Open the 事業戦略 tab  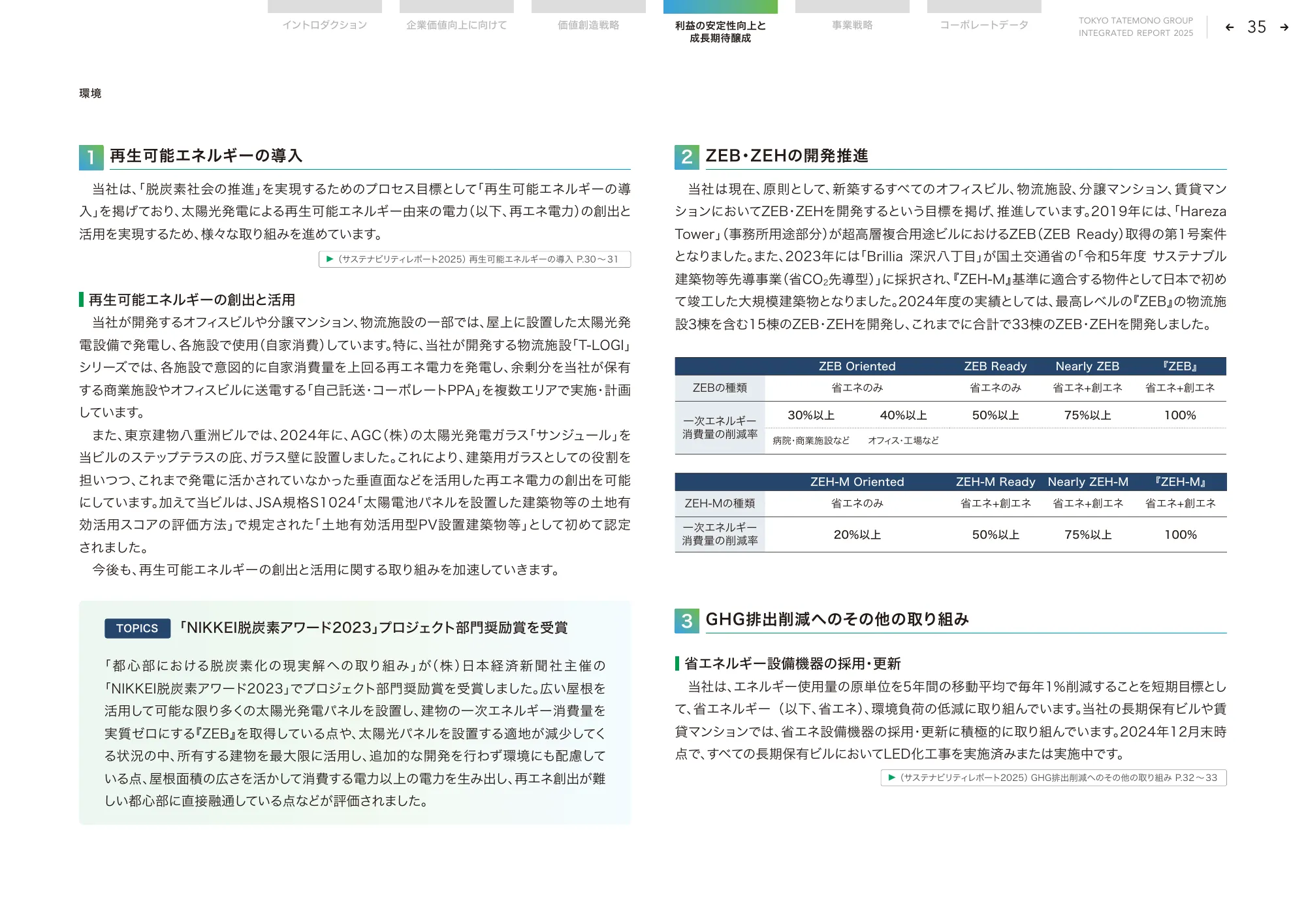pos(852,25)
